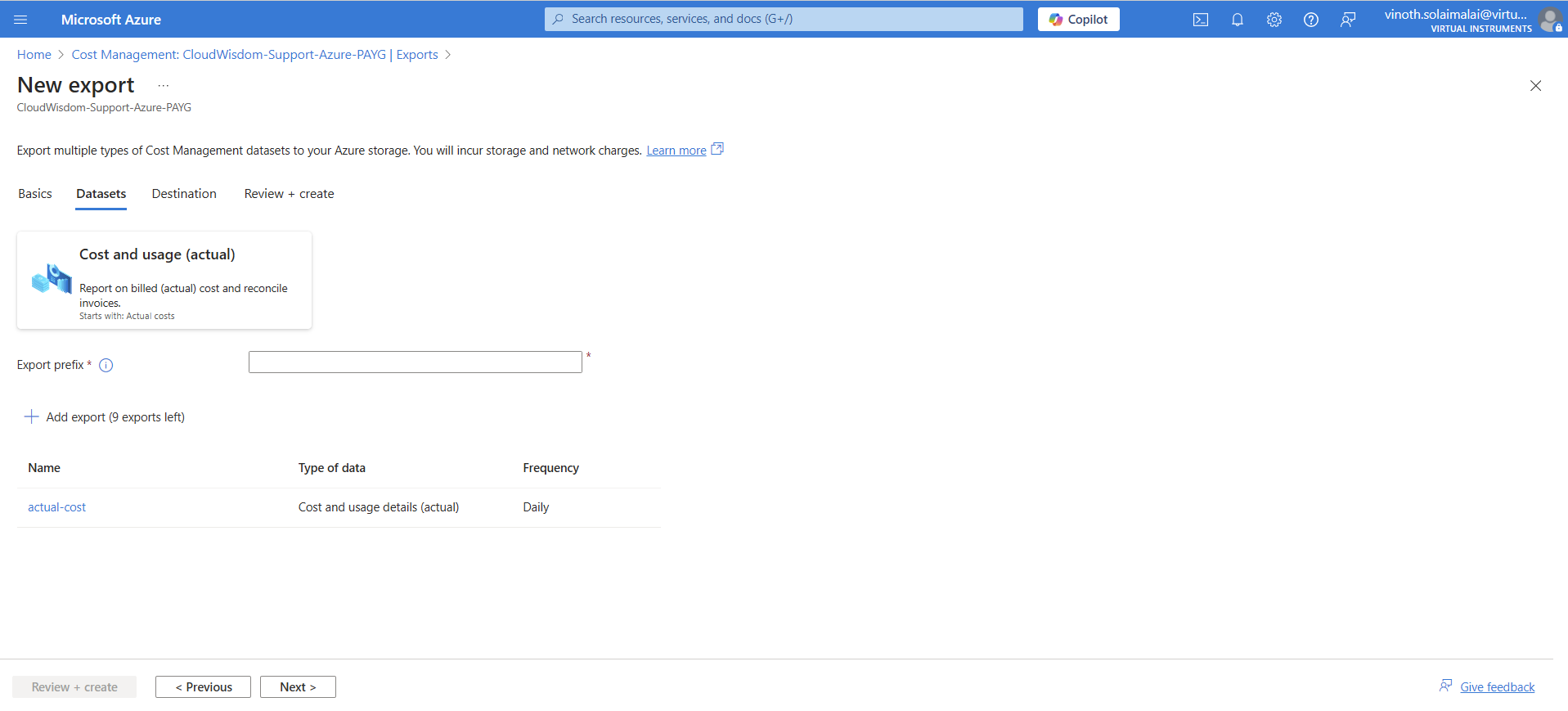The image size is (1568, 711).
Task: Close the New export pane
Action: [1535, 86]
